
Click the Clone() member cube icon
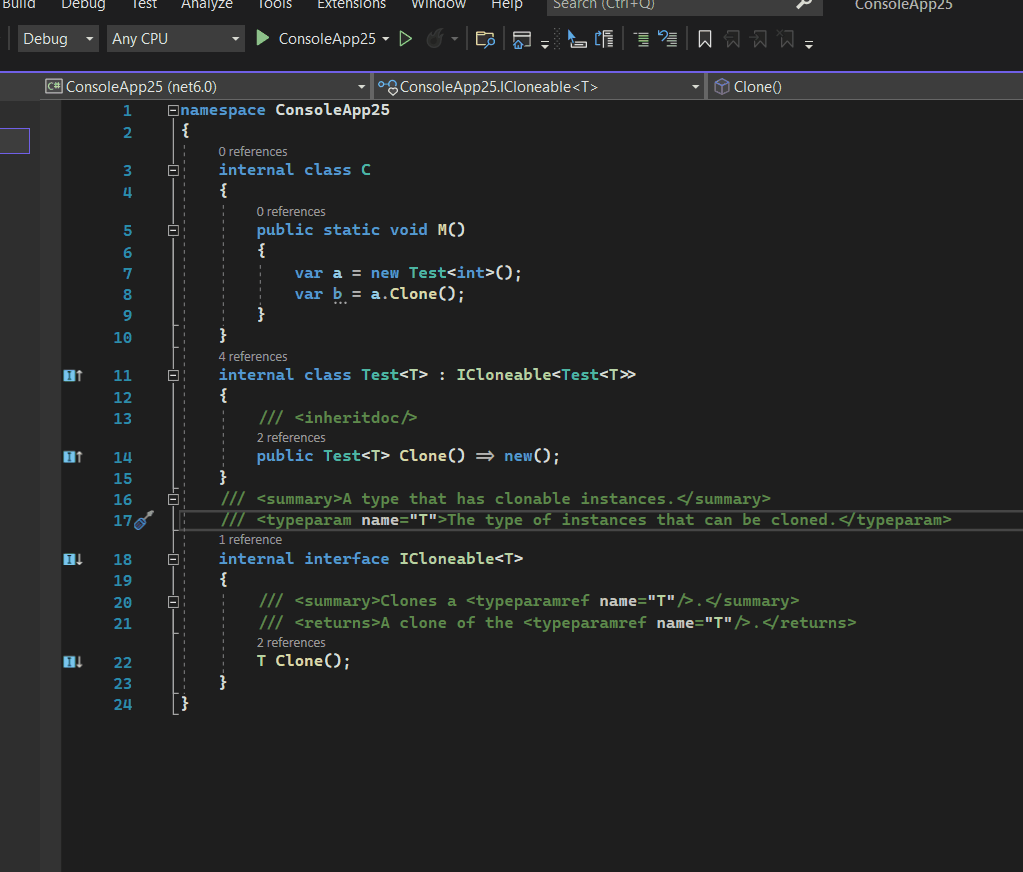pos(721,87)
